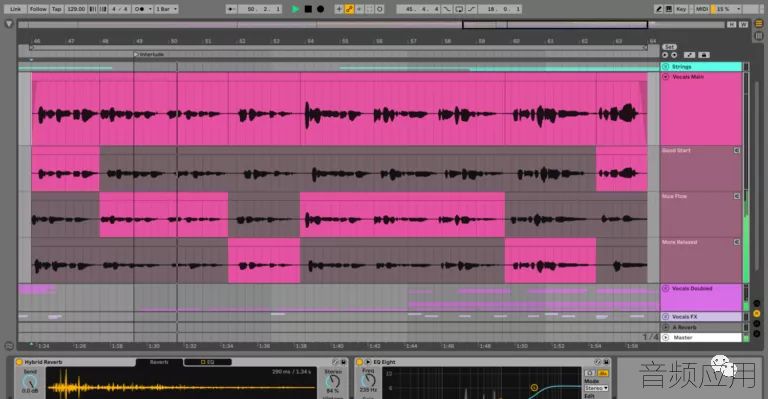Image resolution: width=768 pixels, height=399 pixels.
Task: Start playback with the green Play button
Action: 295,9
